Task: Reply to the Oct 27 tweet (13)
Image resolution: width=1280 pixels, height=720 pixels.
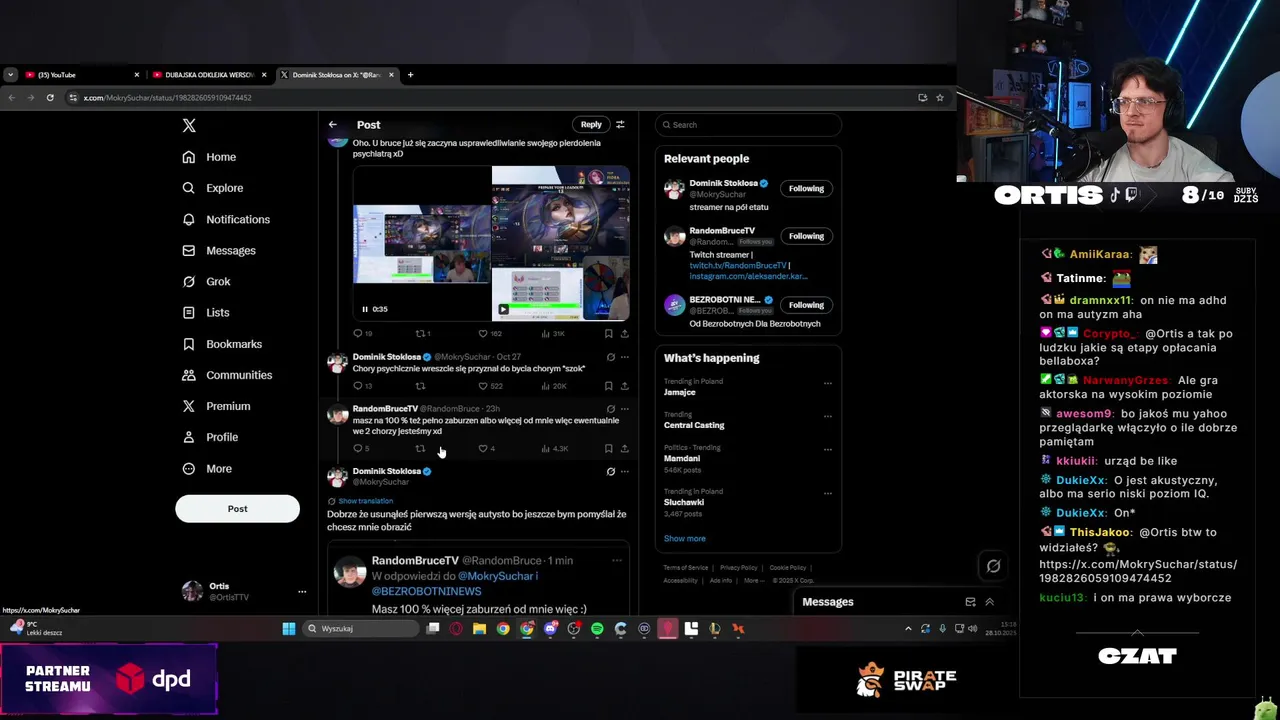Action: 362,386
